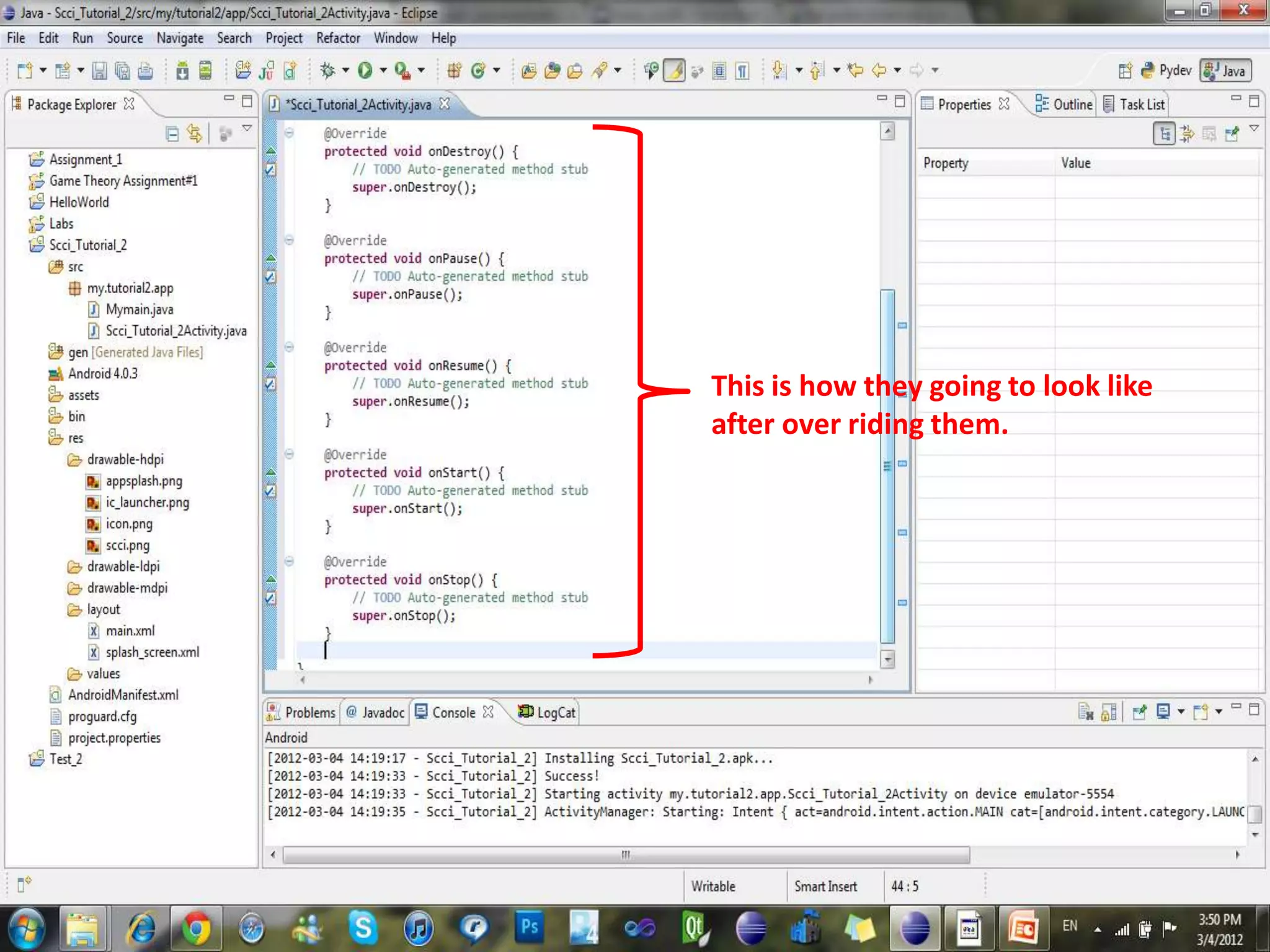
Task: Click the Clear Console icon
Action: [1086, 712]
